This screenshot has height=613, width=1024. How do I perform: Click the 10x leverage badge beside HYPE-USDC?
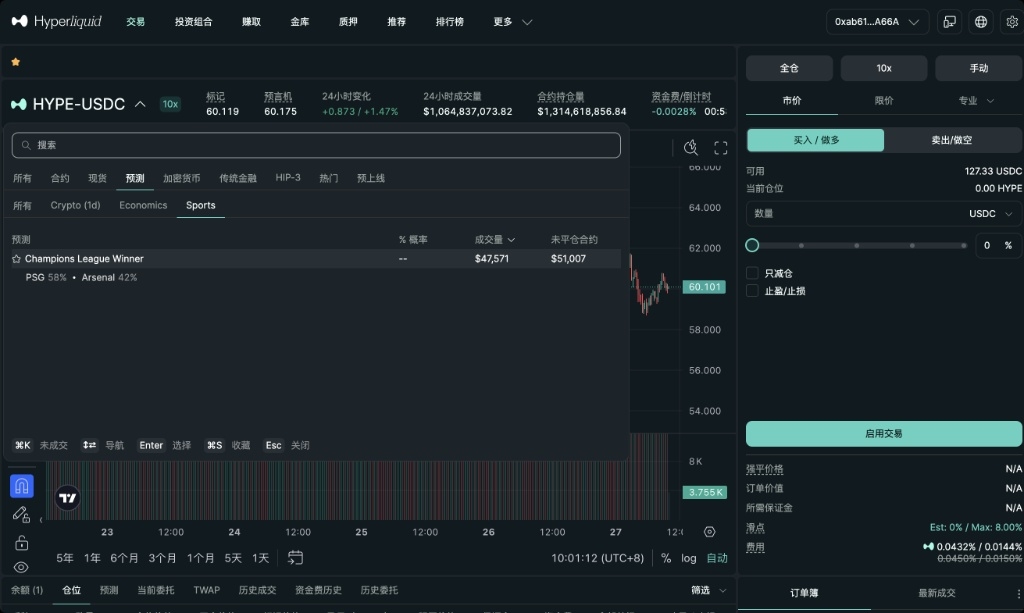[170, 104]
